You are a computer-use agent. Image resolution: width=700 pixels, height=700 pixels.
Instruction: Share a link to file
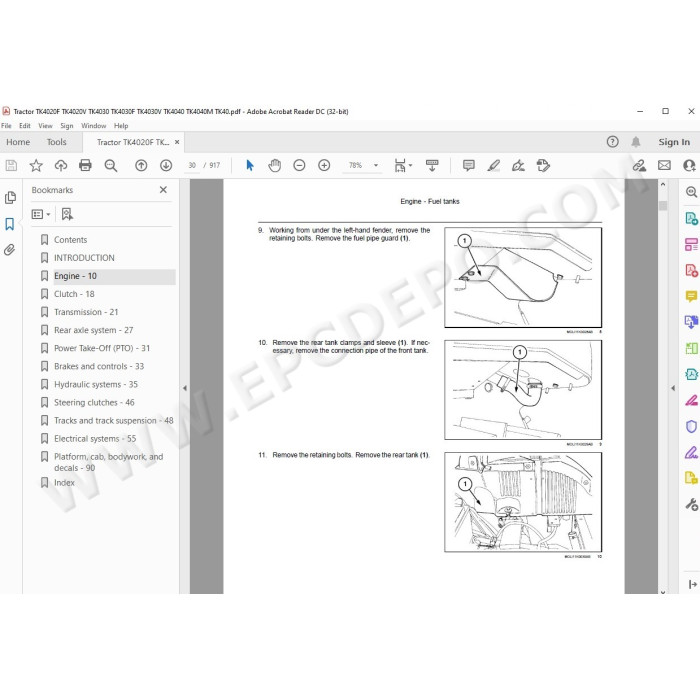639,166
